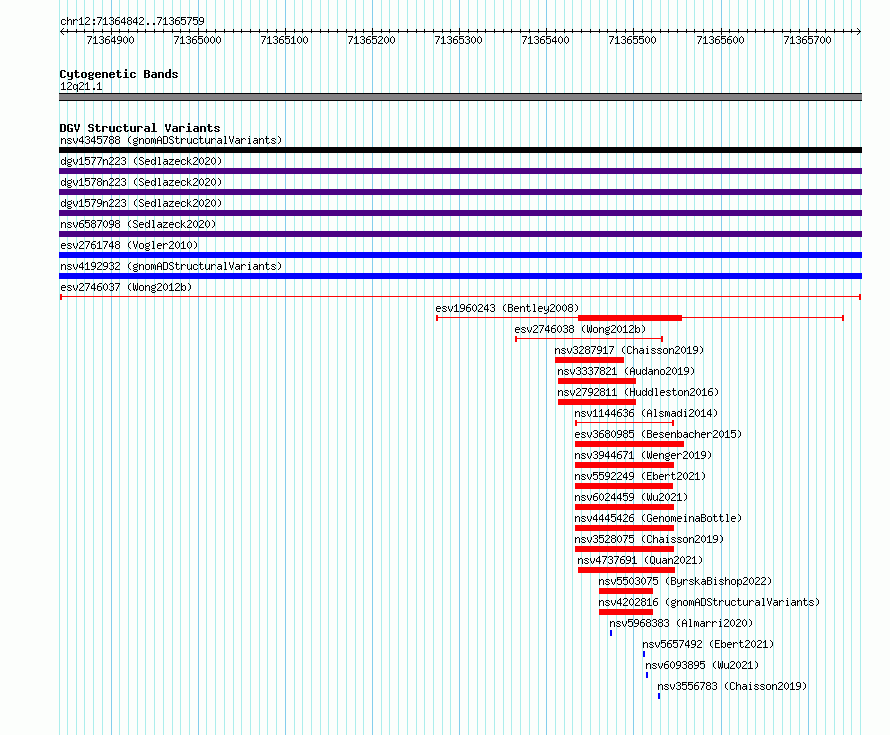The height and width of the screenshot is (735, 890).
Task: Click the chr12:71364842..71365759 region label
Action: coord(132,21)
